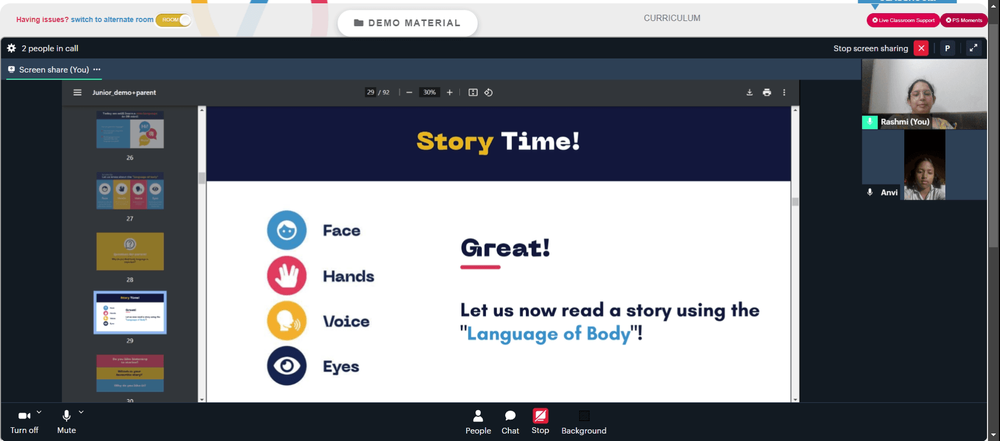
Task: Open page 30 thumbnail
Action: (x=130, y=373)
